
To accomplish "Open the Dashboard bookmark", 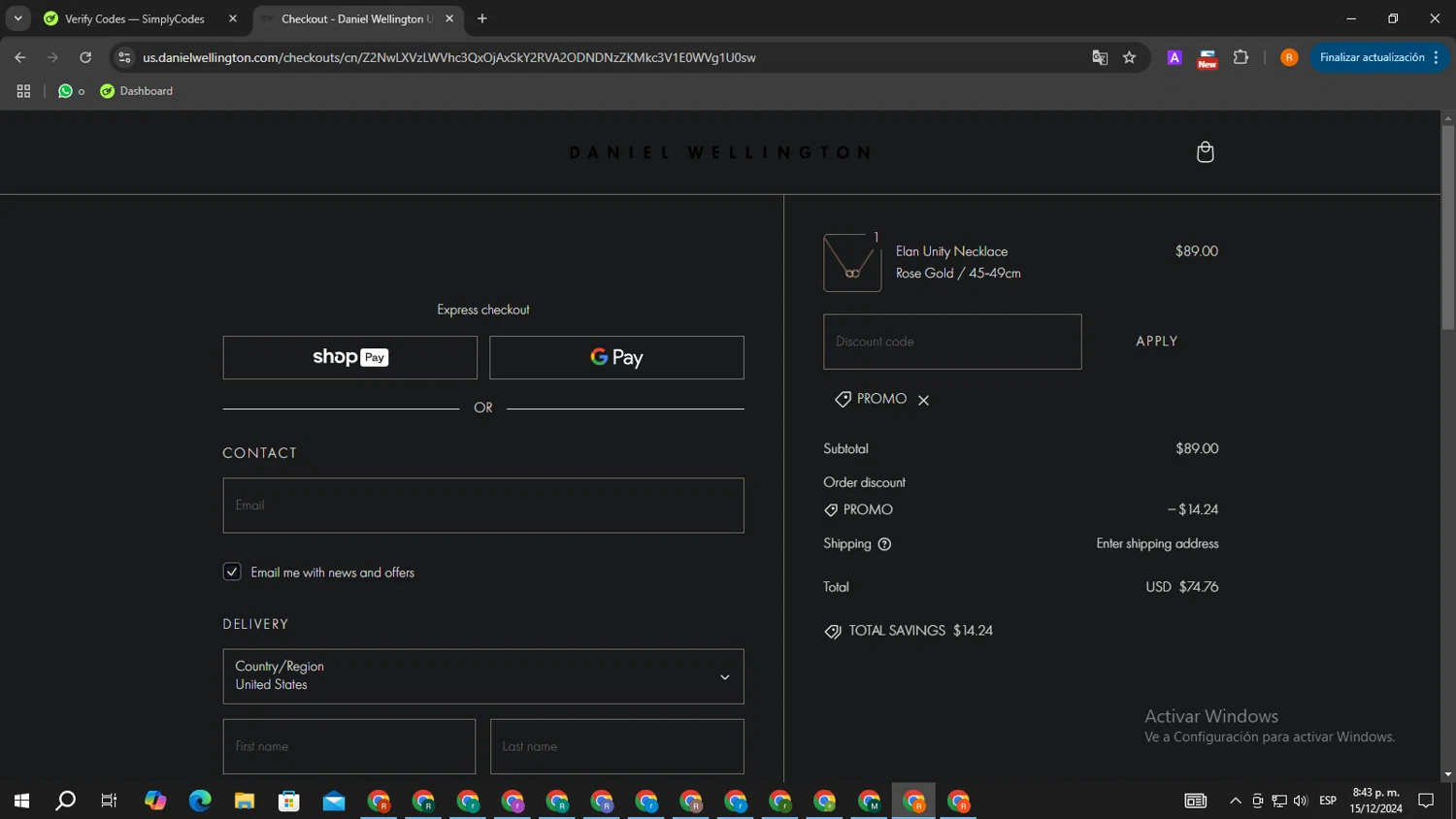I will click(x=137, y=91).
